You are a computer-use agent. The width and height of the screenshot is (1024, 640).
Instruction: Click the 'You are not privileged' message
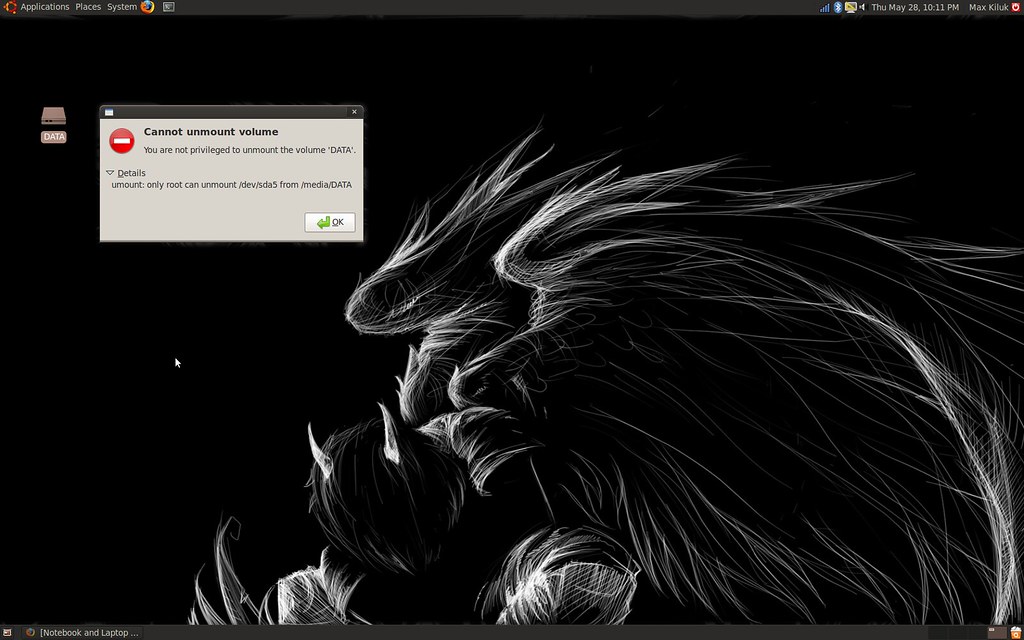250,150
